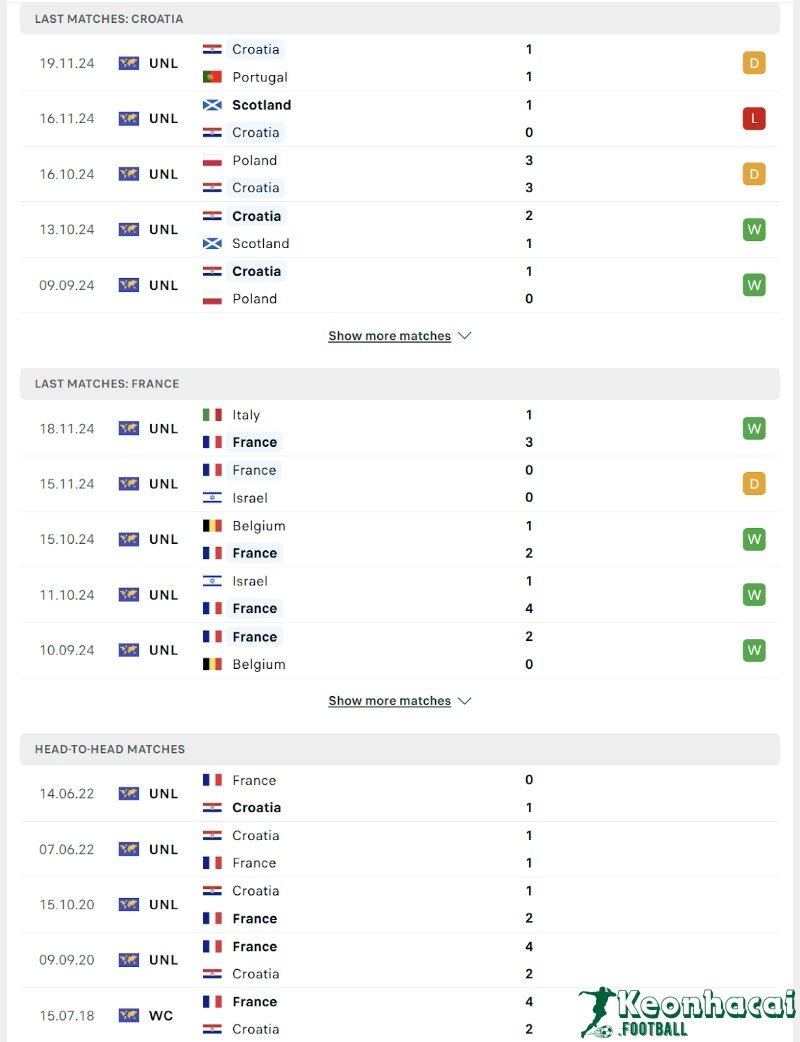This screenshot has height=1042, width=800.
Task: Click the red L badge for Scotland match
Action: [753, 118]
